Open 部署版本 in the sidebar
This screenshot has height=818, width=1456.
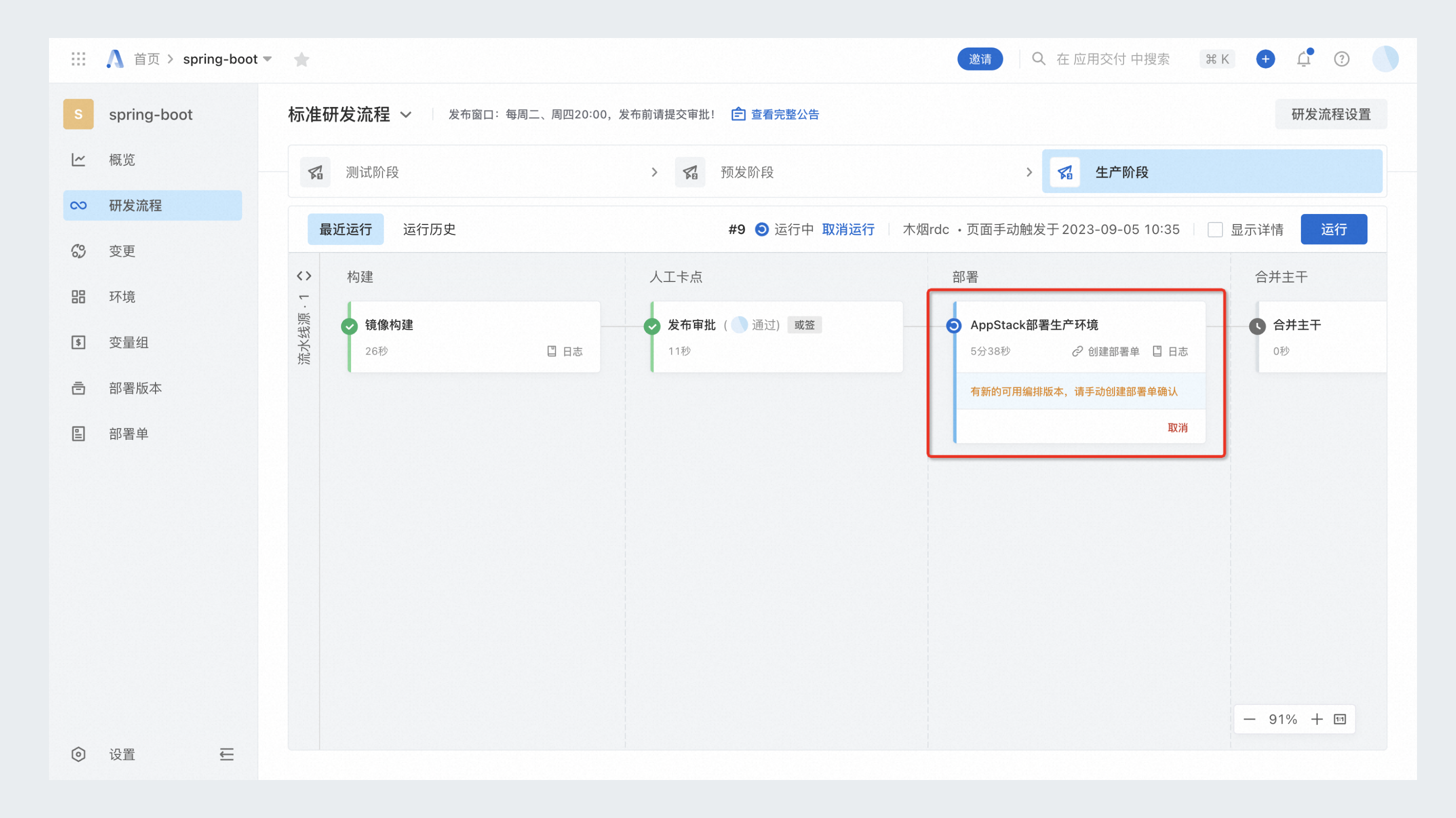[152, 388]
